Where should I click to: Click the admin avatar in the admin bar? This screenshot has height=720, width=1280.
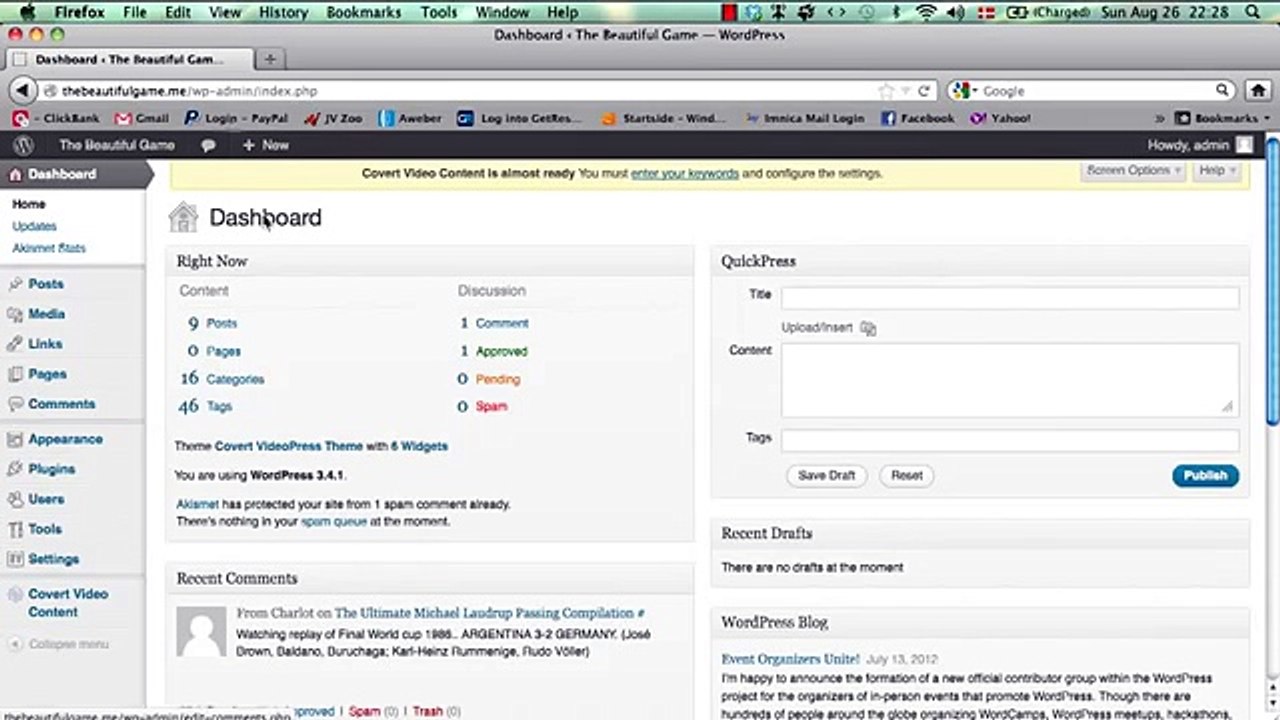[x=1244, y=145]
